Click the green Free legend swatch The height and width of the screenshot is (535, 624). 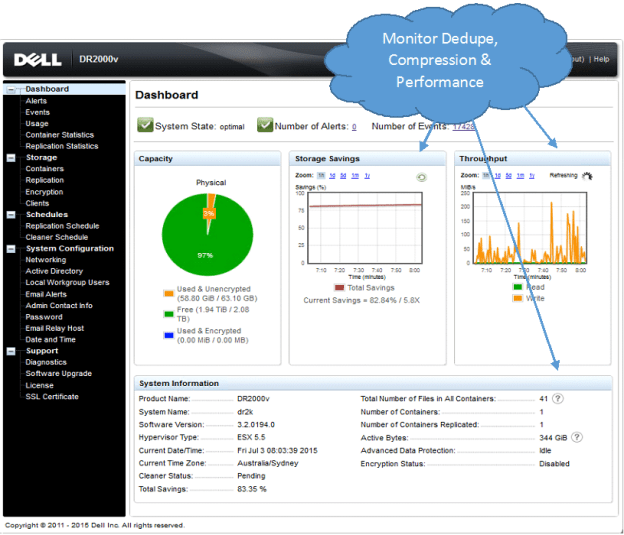[x=169, y=314]
